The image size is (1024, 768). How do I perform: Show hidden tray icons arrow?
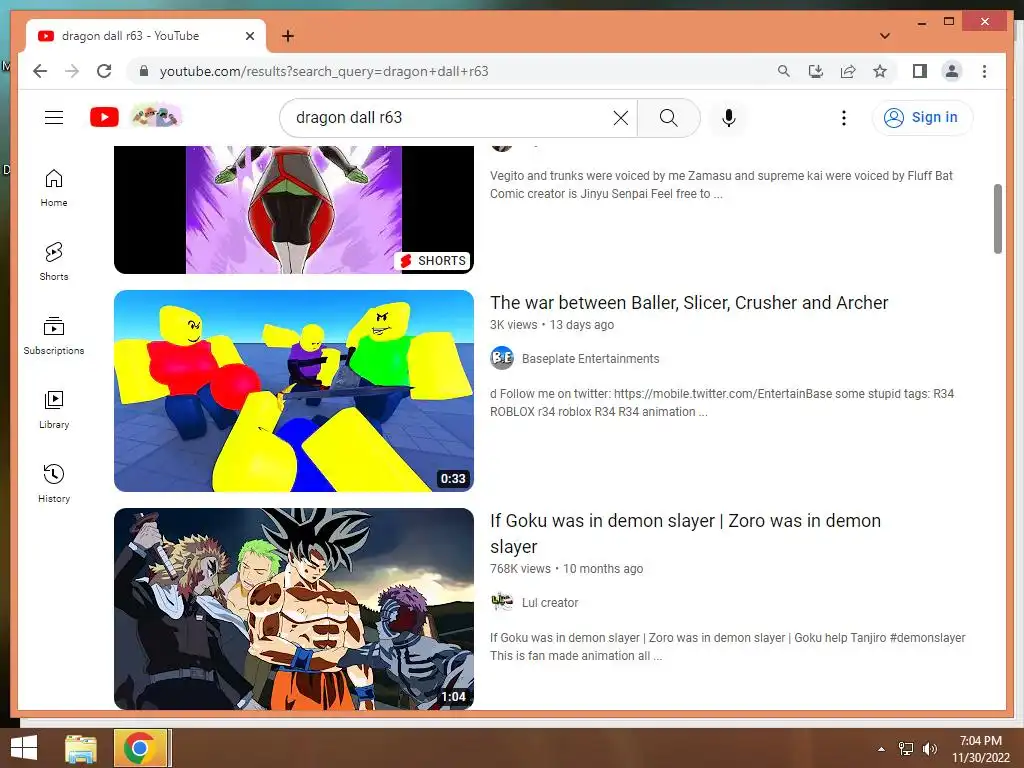point(881,749)
